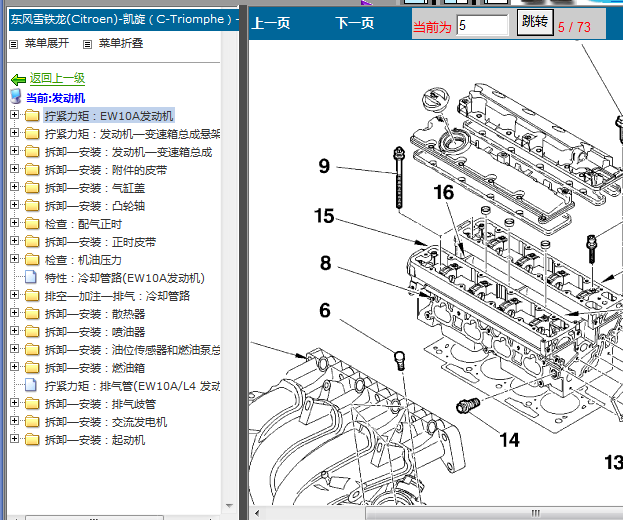The image size is (623, 520).
Task: Click folder icon of 拧紧力矩：EW10A发动机
Action: 32,116
